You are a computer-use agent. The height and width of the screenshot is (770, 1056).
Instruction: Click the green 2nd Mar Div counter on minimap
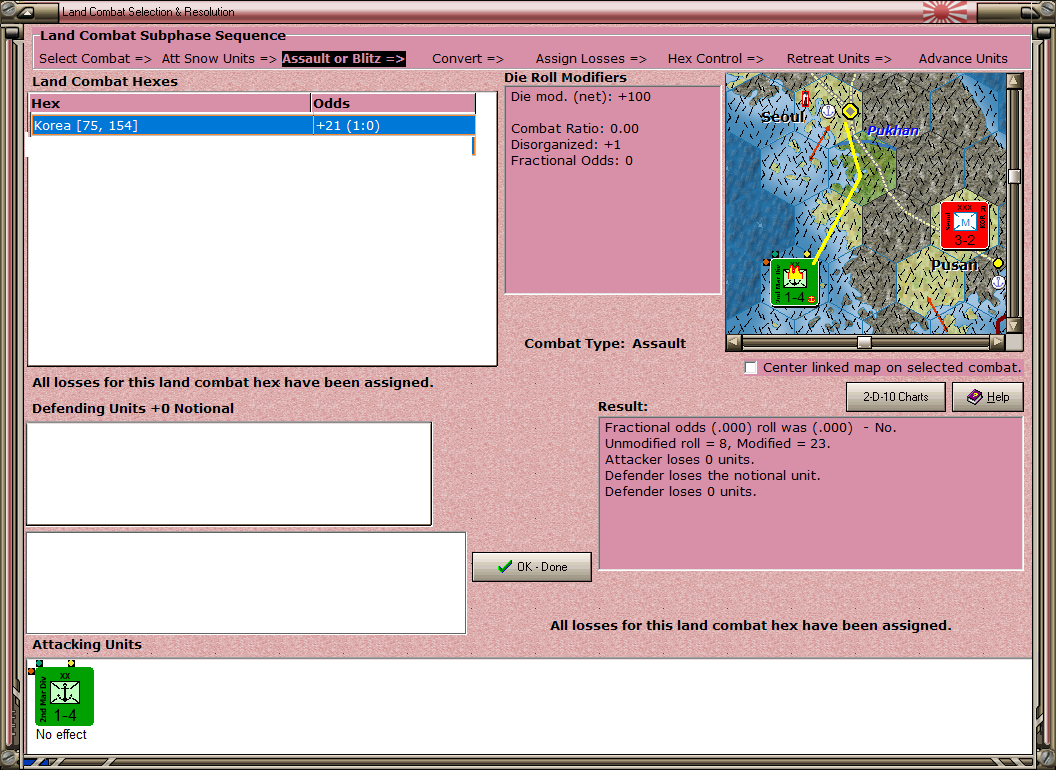[x=794, y=282]
